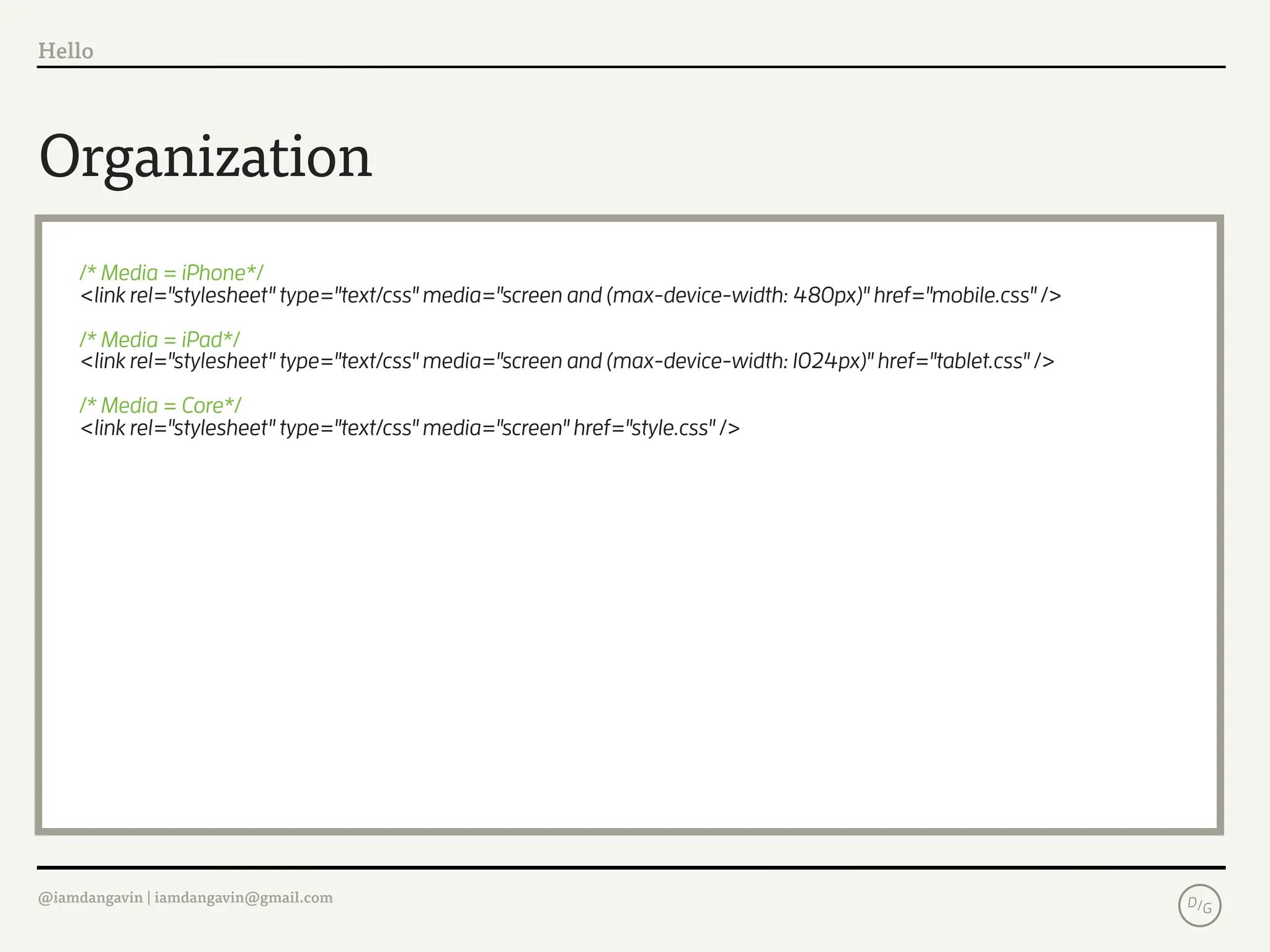Image resolution: width=1270 pixels, height=952 pixels.
Task: Click the iamdangavin@gmail.com email address
Action: tap(243, 897)
